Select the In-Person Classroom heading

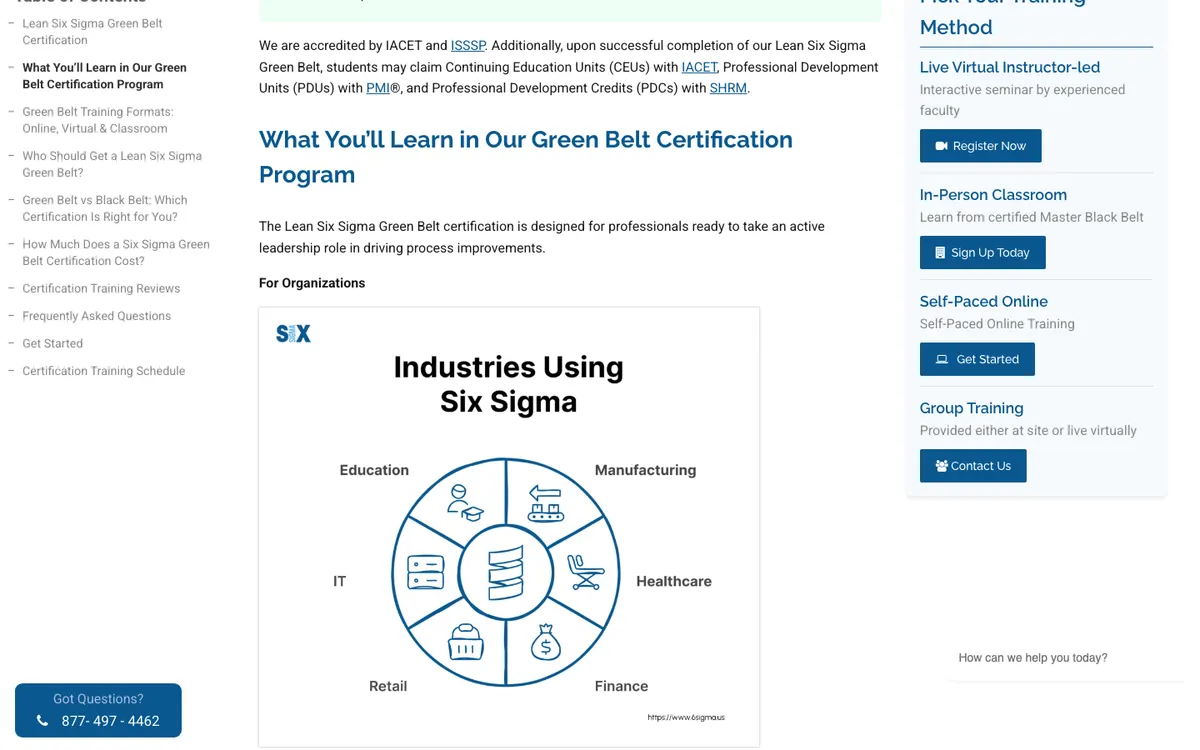993,194
